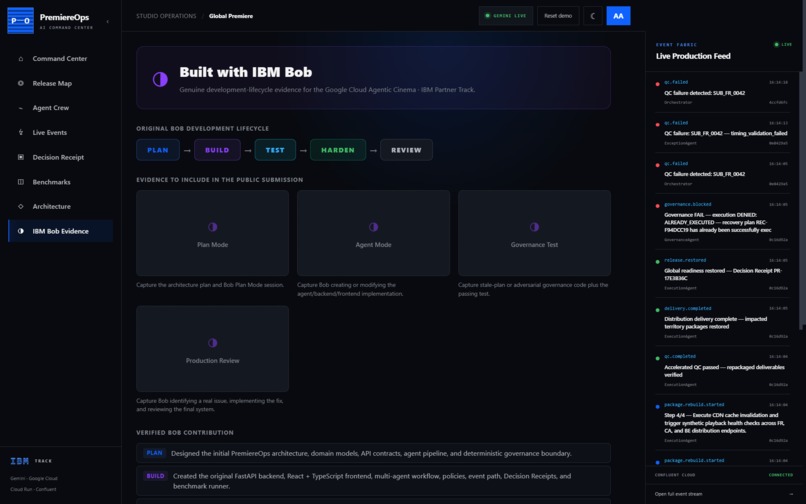Click Studio Operations breadcrumb
The height and width of the screenshot is (504, 806).
pyautogui.click(x=166, y=16)
